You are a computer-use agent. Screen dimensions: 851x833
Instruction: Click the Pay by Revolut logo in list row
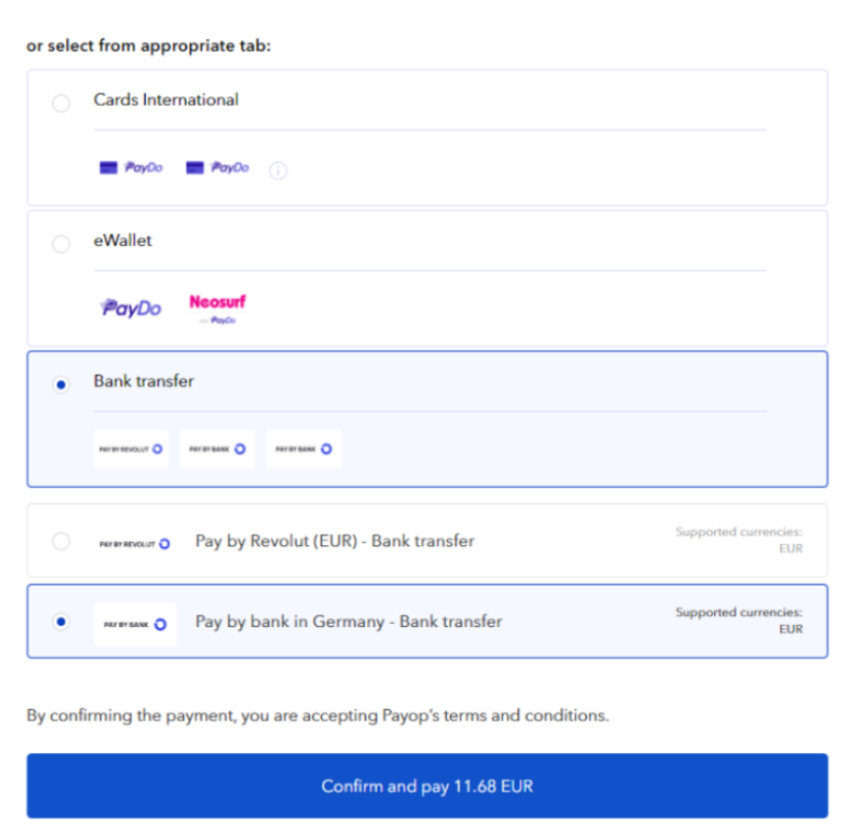[135, 543]
